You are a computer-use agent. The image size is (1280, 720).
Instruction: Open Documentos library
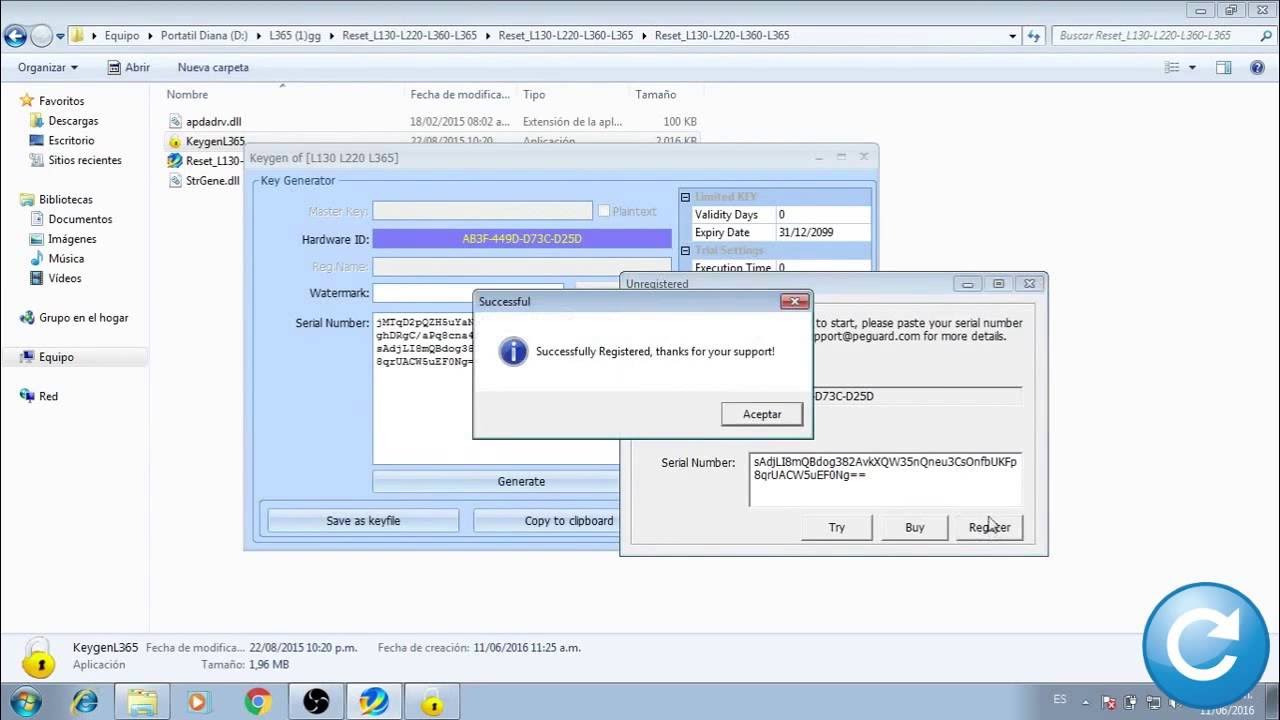pyautogui.click(x=80, y=219)
